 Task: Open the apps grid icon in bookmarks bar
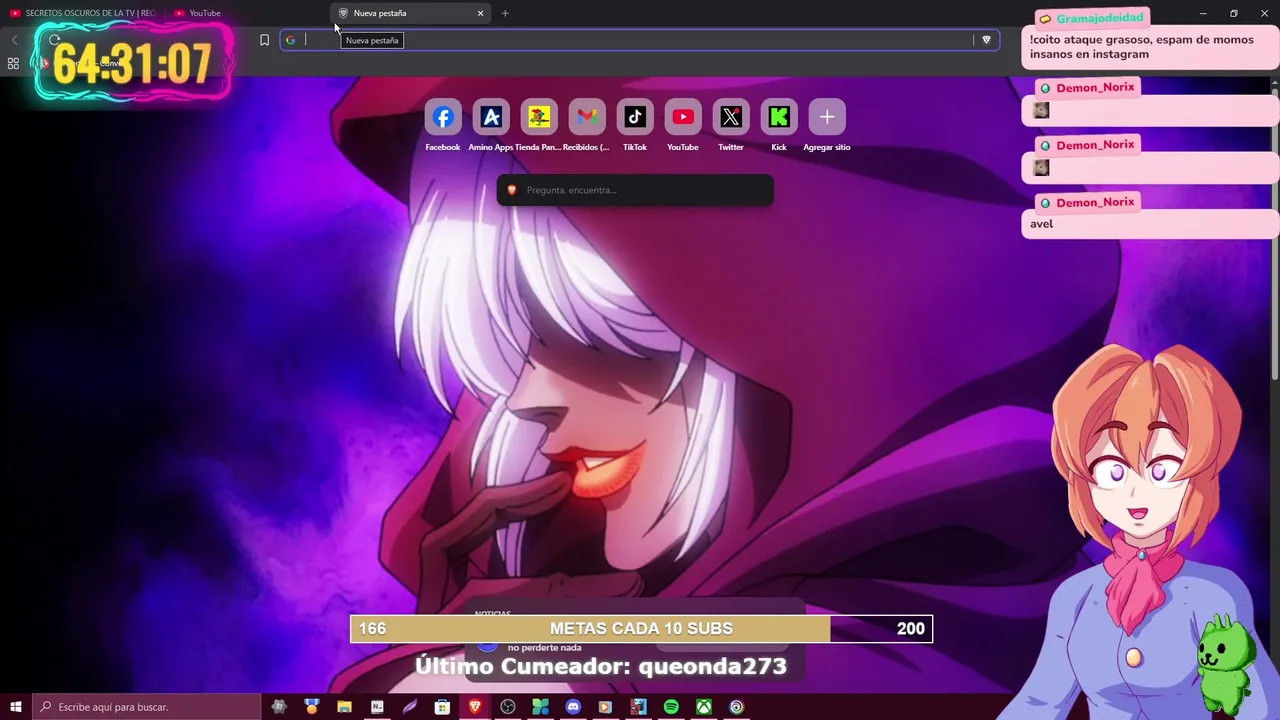pyautogui.click(x=13, y=63)
